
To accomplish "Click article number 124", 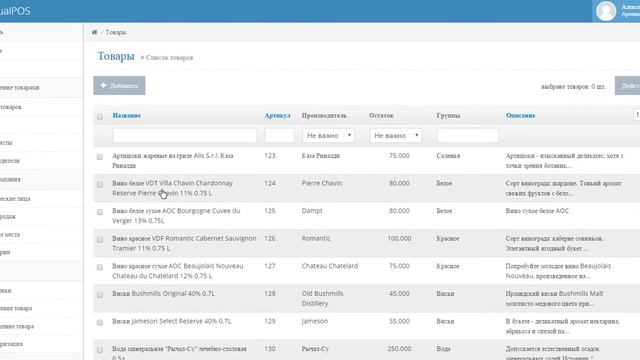I will pyautogui.click(x=270, y=183).
